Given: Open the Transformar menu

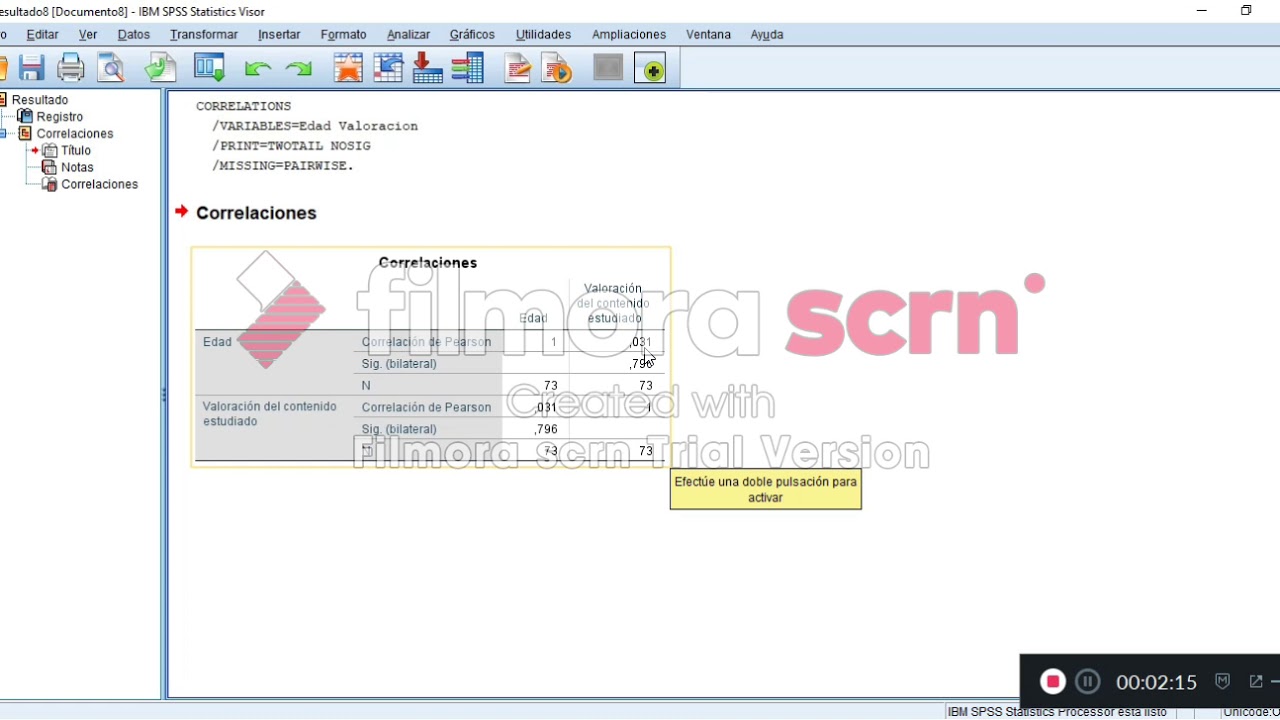Looking at the screenshot, I should tap(204, 34).
